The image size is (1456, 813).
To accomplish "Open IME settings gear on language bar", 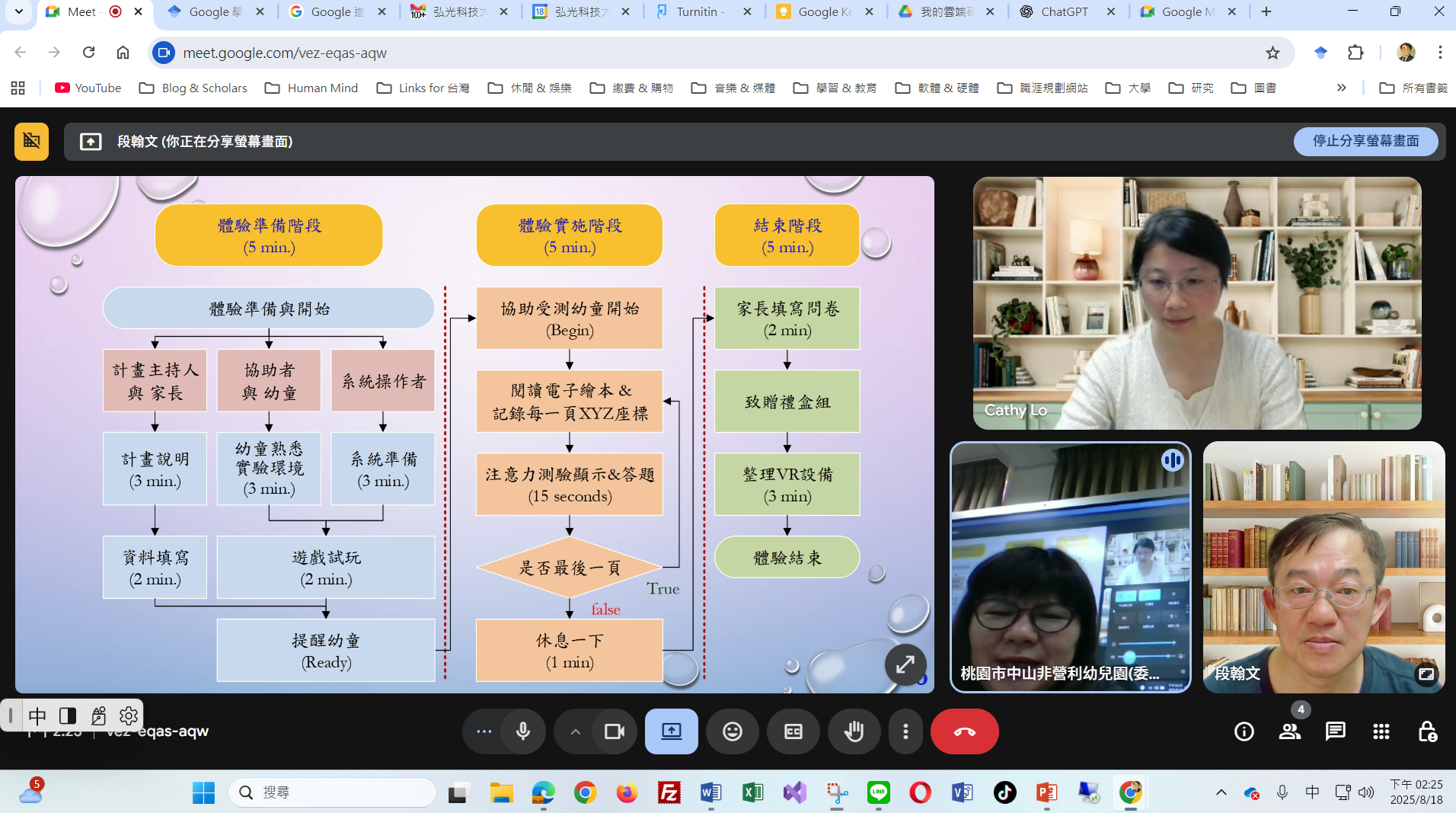I will point(129,716).
